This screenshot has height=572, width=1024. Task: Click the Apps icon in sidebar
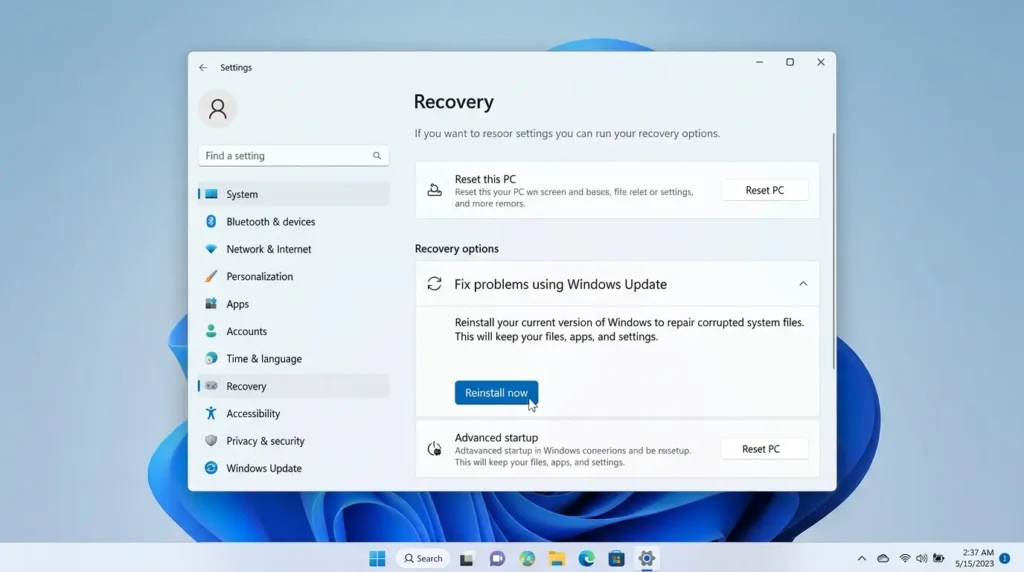211,304
